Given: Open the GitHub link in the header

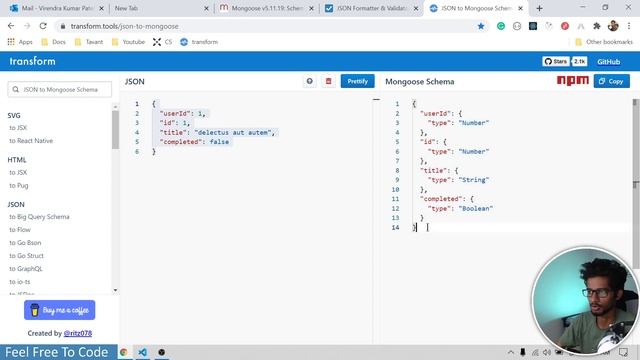Looking at the screenshot, I should [x=609, y=62].
